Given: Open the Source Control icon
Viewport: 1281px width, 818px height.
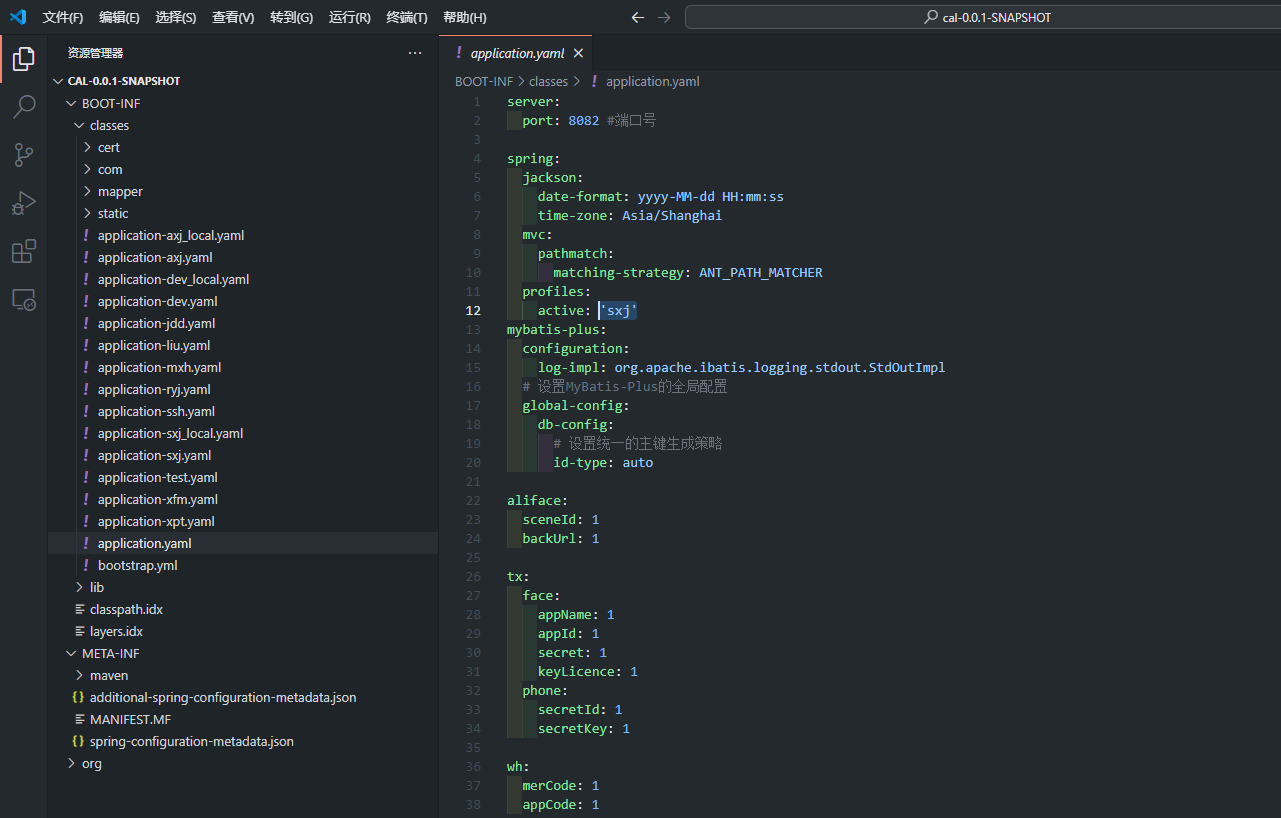Looking at the screenshot, I should tap(24, 155).
